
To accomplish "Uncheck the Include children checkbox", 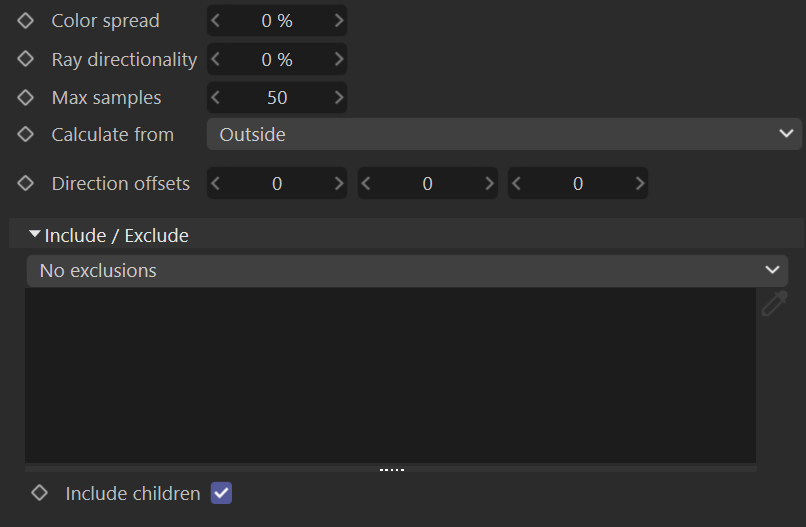I will click(222, 493).
